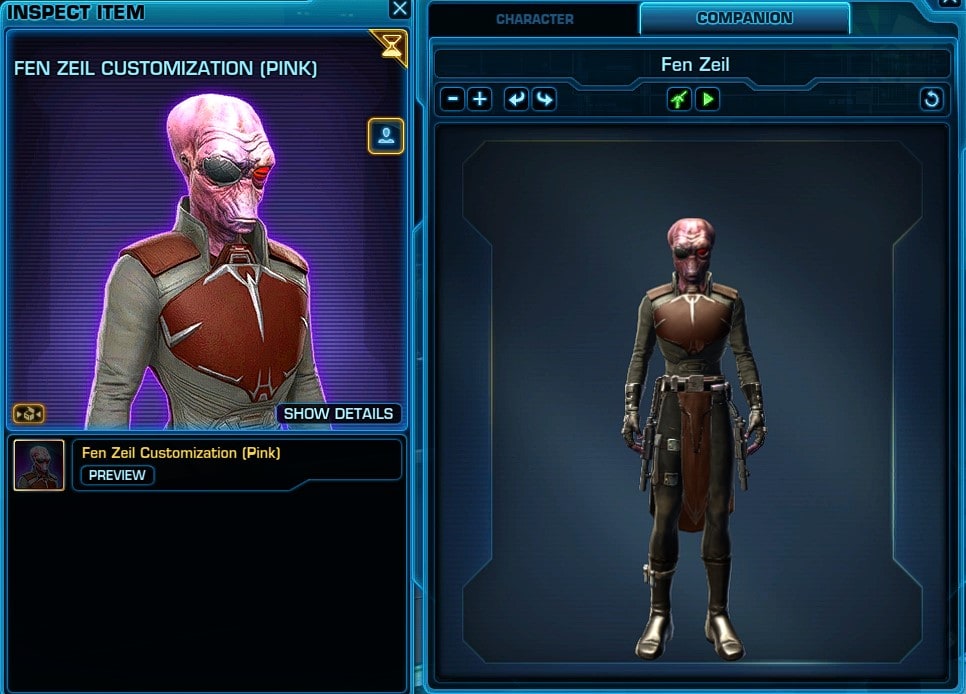Select the Companion tab
The height and width of the screenshot is (694, 966).
click(x=744, y=18)
